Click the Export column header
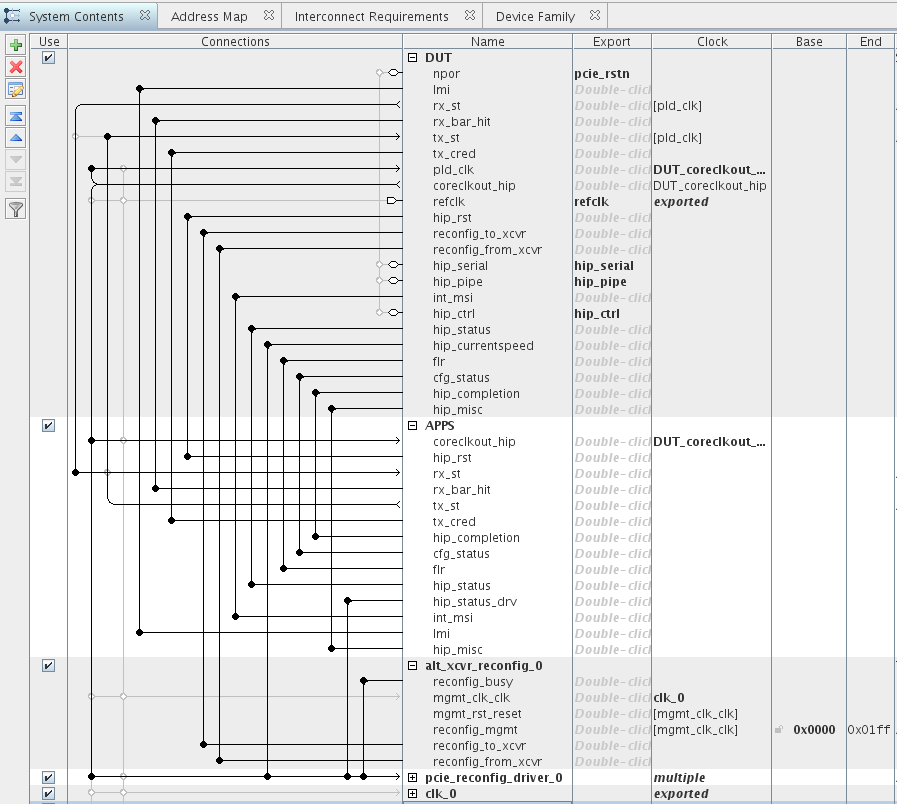This screenshot has height=804, width=897. (x=611, y=42)
